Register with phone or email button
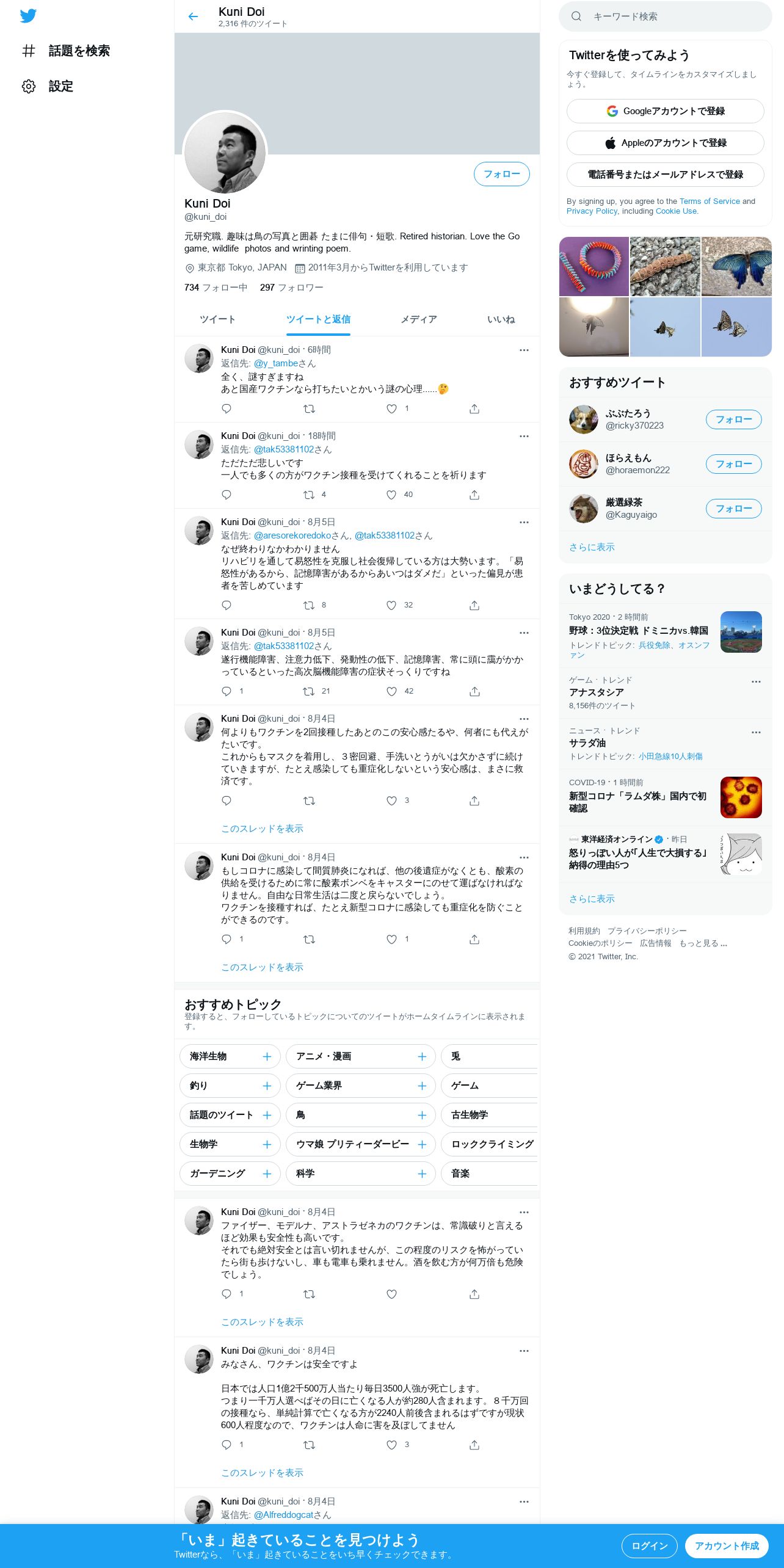This screenshot has height=1568, width=784. coord(666,175)
